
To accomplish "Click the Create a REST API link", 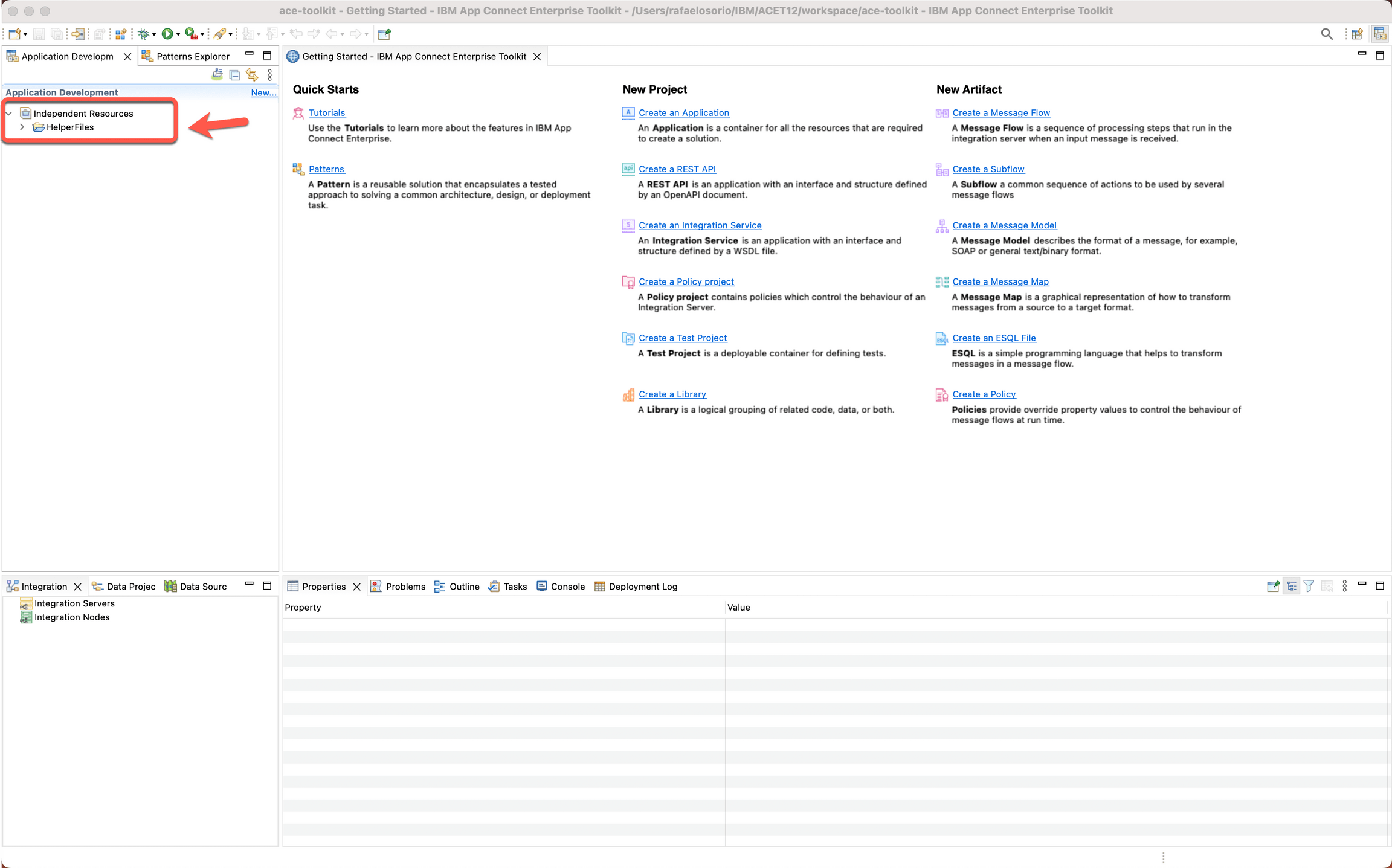I will [x=677, y=169].
